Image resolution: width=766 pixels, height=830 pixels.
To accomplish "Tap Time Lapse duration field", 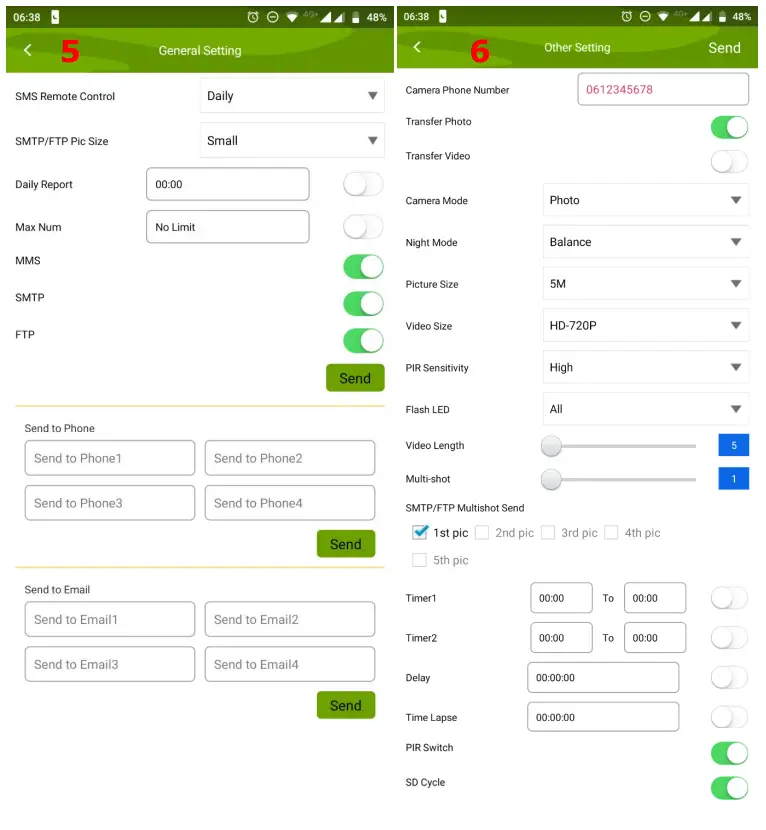I will point(603,717).
